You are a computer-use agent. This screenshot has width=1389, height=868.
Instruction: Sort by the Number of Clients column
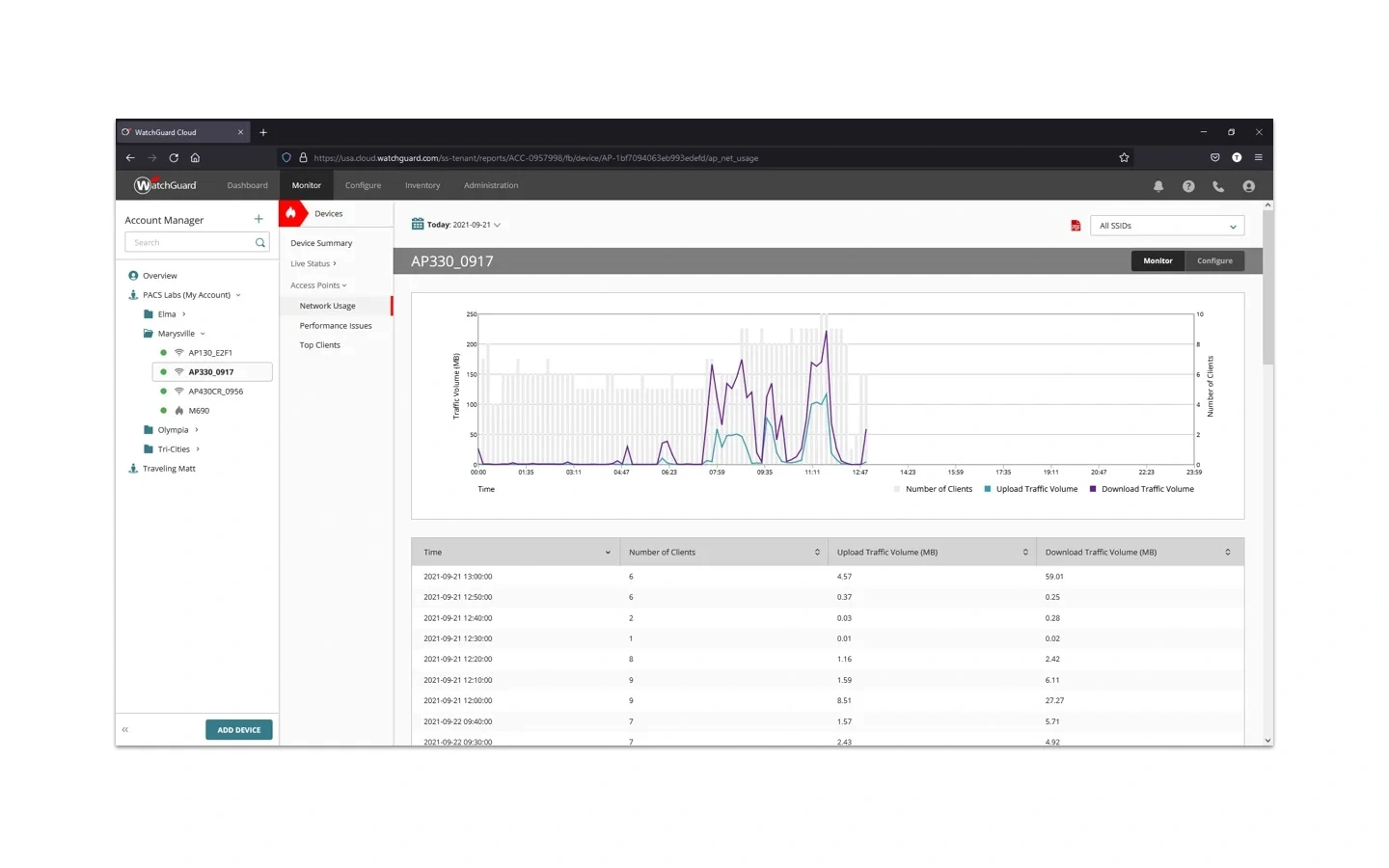click(x=723, y=553)
